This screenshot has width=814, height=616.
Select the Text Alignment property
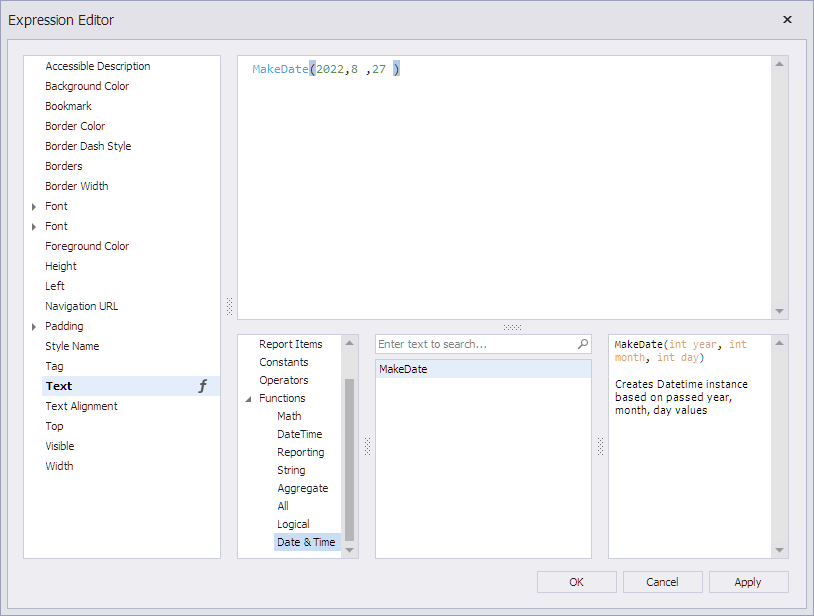pos(81,406)
